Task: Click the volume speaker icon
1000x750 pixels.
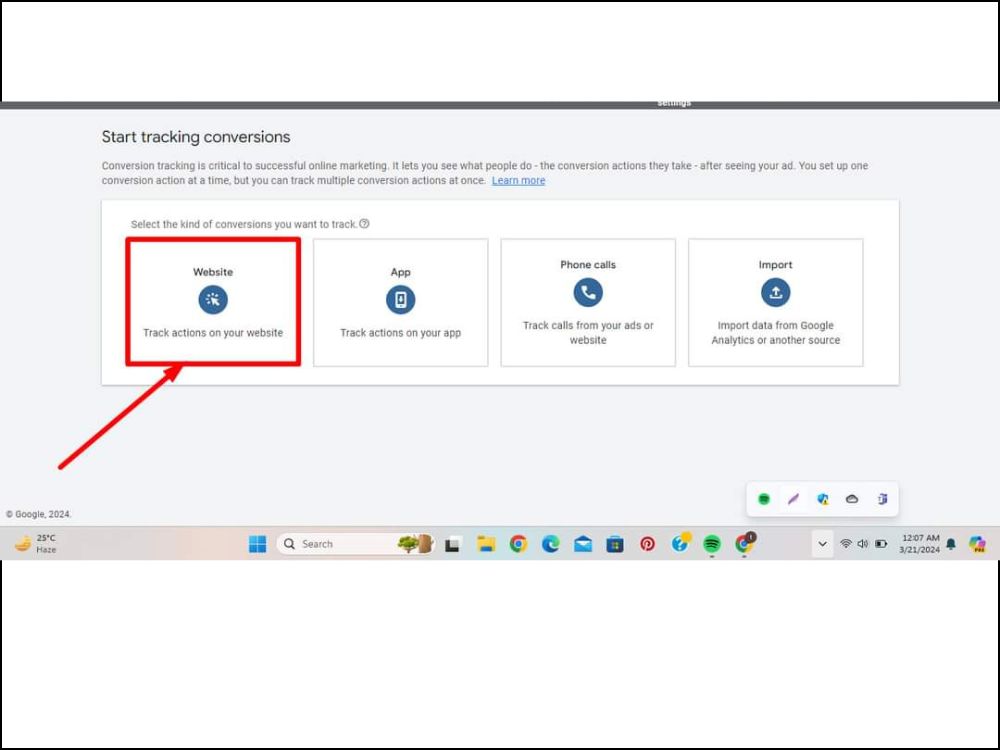Action: tap(863, 543)
